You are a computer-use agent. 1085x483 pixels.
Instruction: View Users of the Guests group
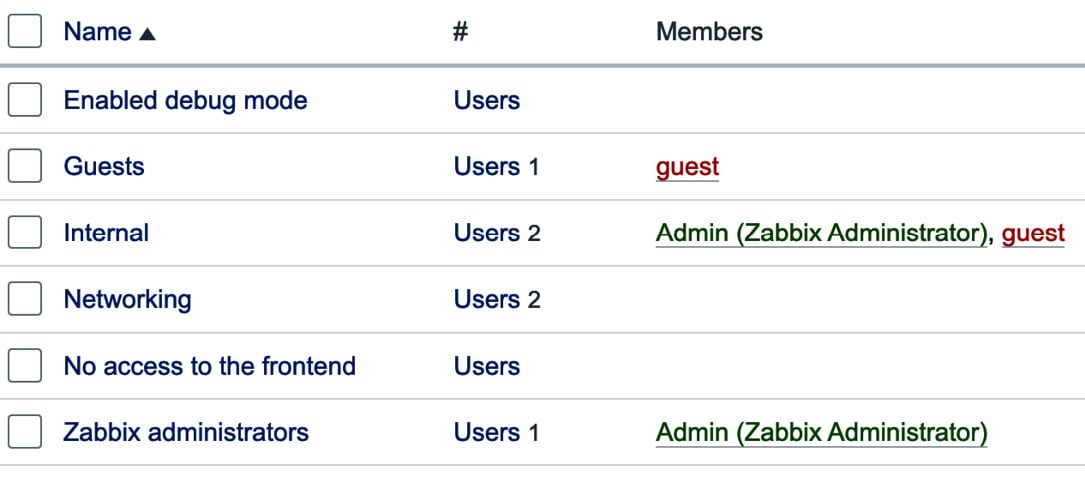click(x=486, y=167)
